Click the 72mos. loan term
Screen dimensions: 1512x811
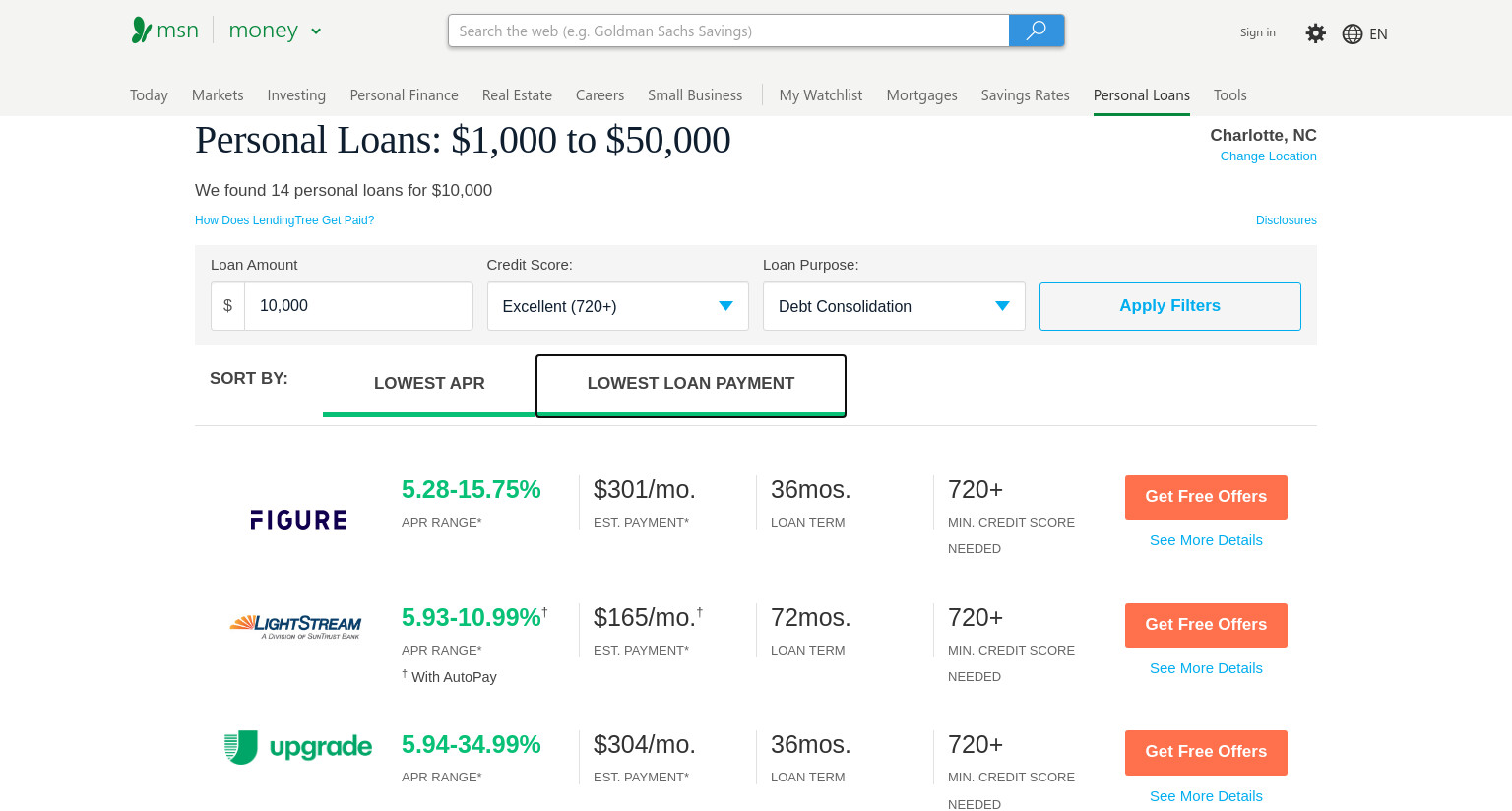coord(810,617)
